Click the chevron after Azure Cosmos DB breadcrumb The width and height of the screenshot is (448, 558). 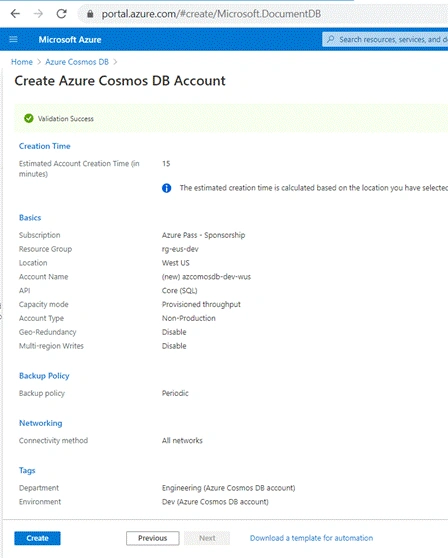tap(115, 62)
